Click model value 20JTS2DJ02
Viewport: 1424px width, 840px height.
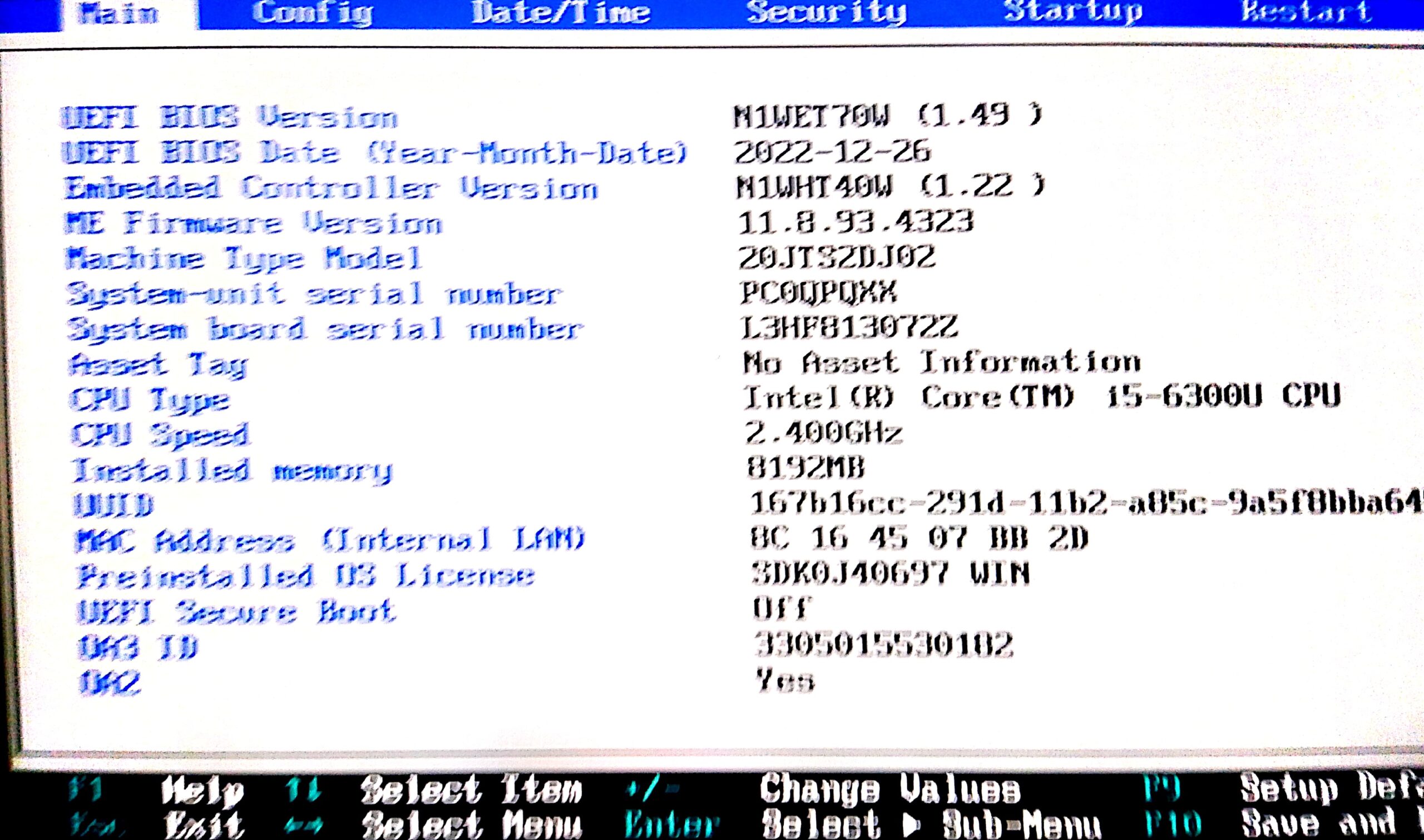point(837,257)
